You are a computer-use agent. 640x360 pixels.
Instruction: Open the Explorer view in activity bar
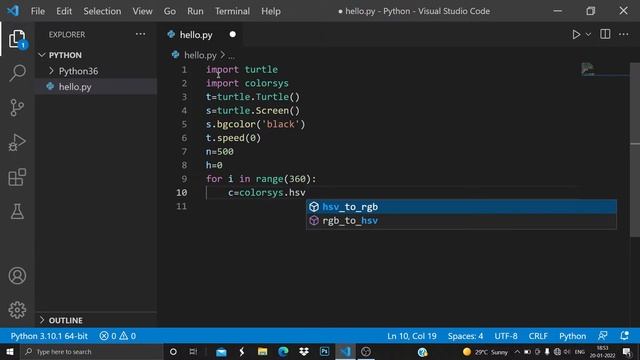coord(17,39)
